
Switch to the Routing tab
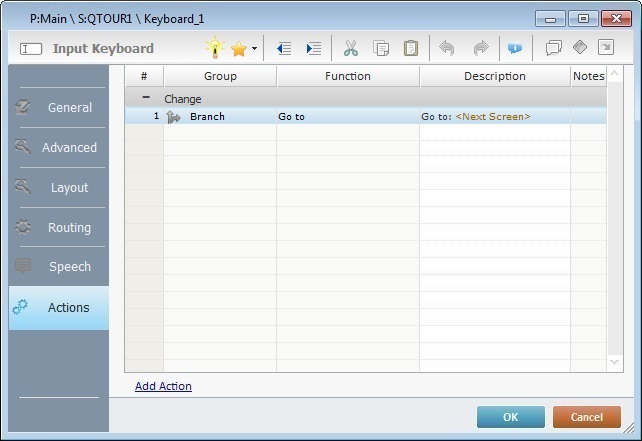[x=58, y=227]
